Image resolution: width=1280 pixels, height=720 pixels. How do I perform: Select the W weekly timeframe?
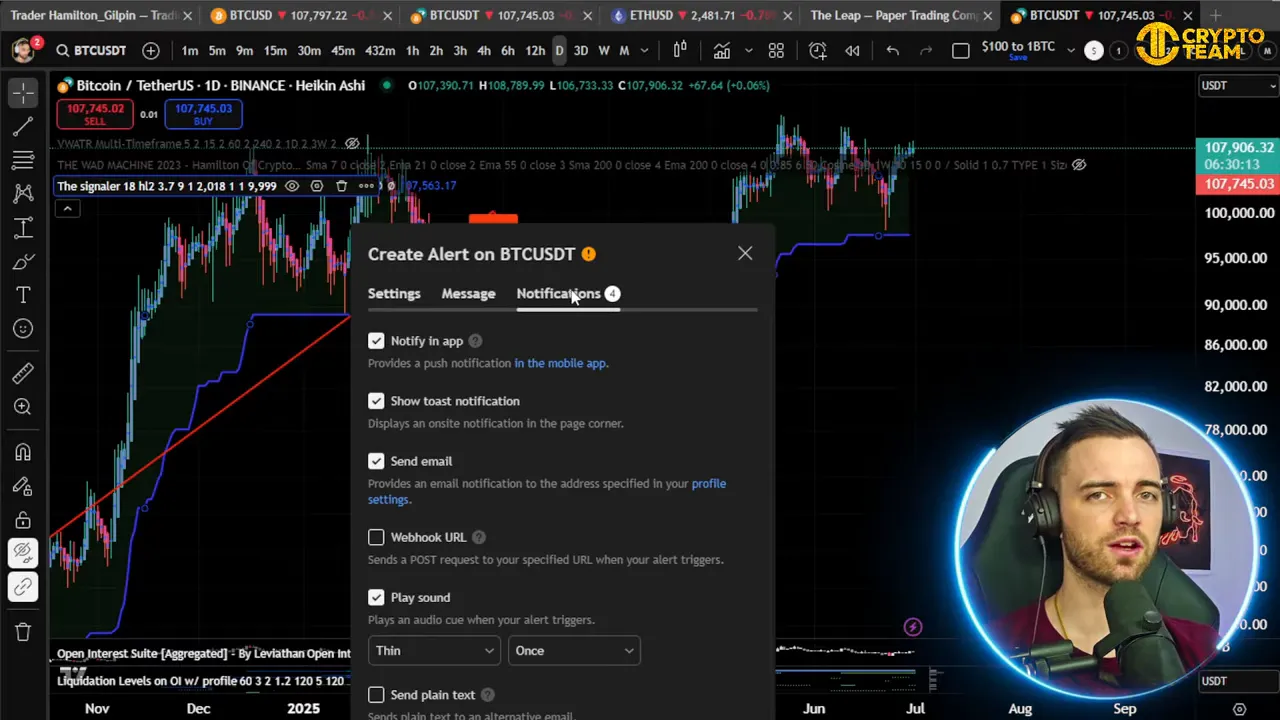click(x=603, y=51)
